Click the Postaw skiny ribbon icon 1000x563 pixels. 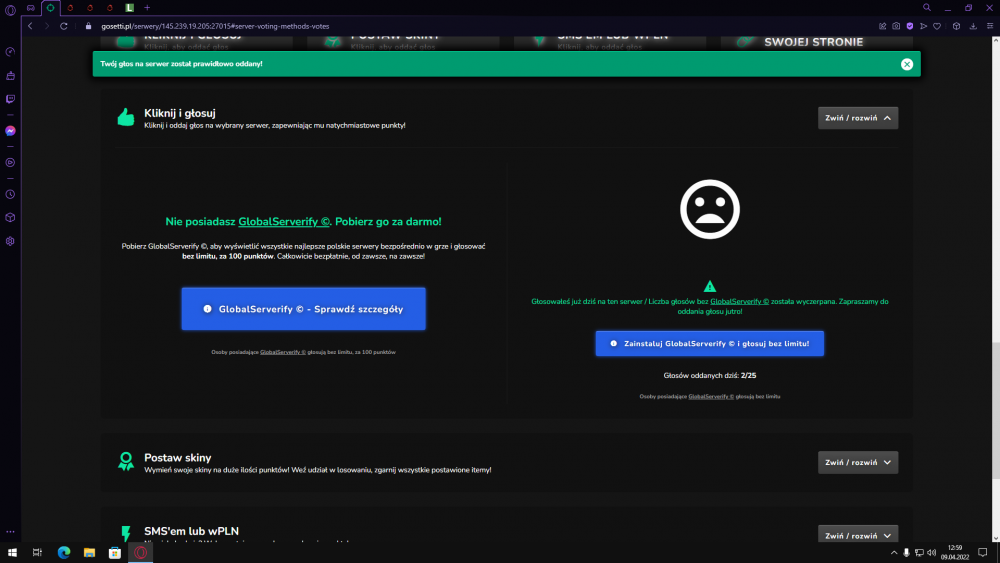126,461
